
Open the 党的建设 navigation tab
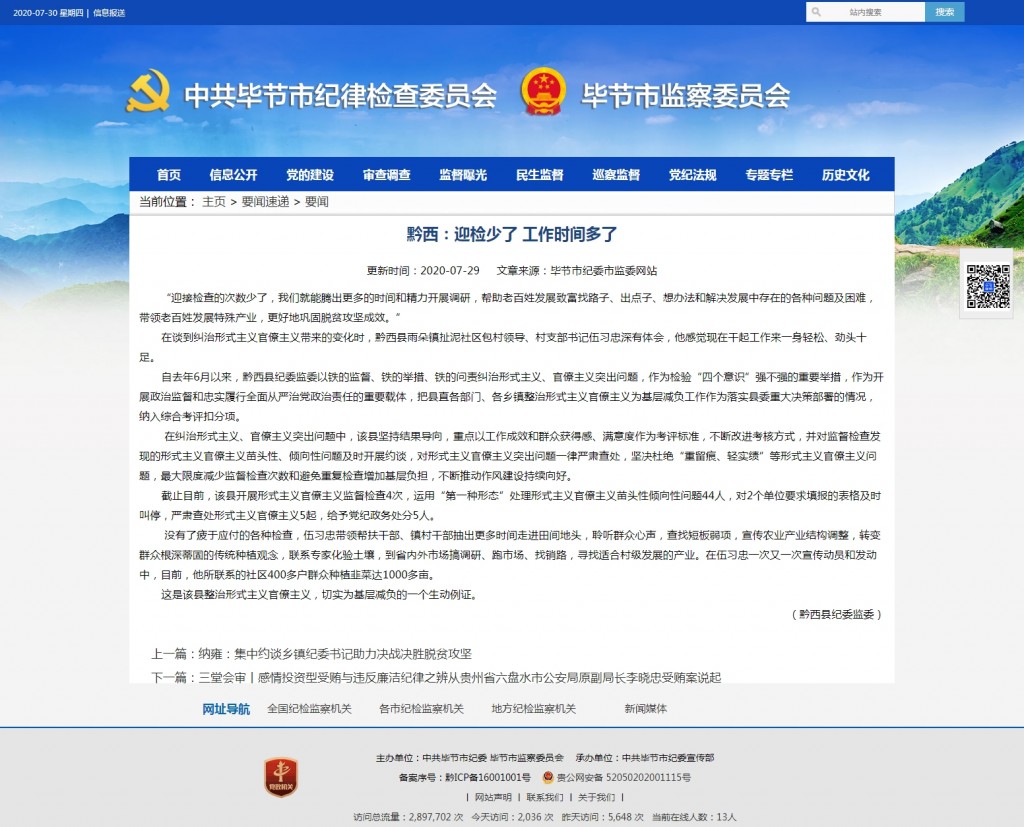[310, 173]
